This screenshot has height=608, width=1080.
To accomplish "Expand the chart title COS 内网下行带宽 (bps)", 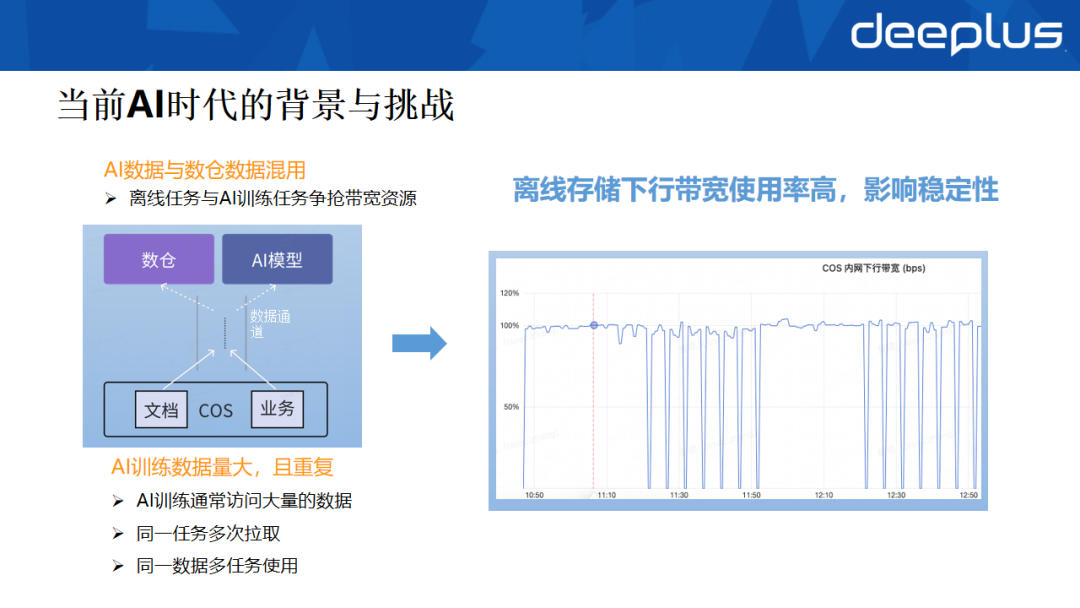I will [872, 268].
